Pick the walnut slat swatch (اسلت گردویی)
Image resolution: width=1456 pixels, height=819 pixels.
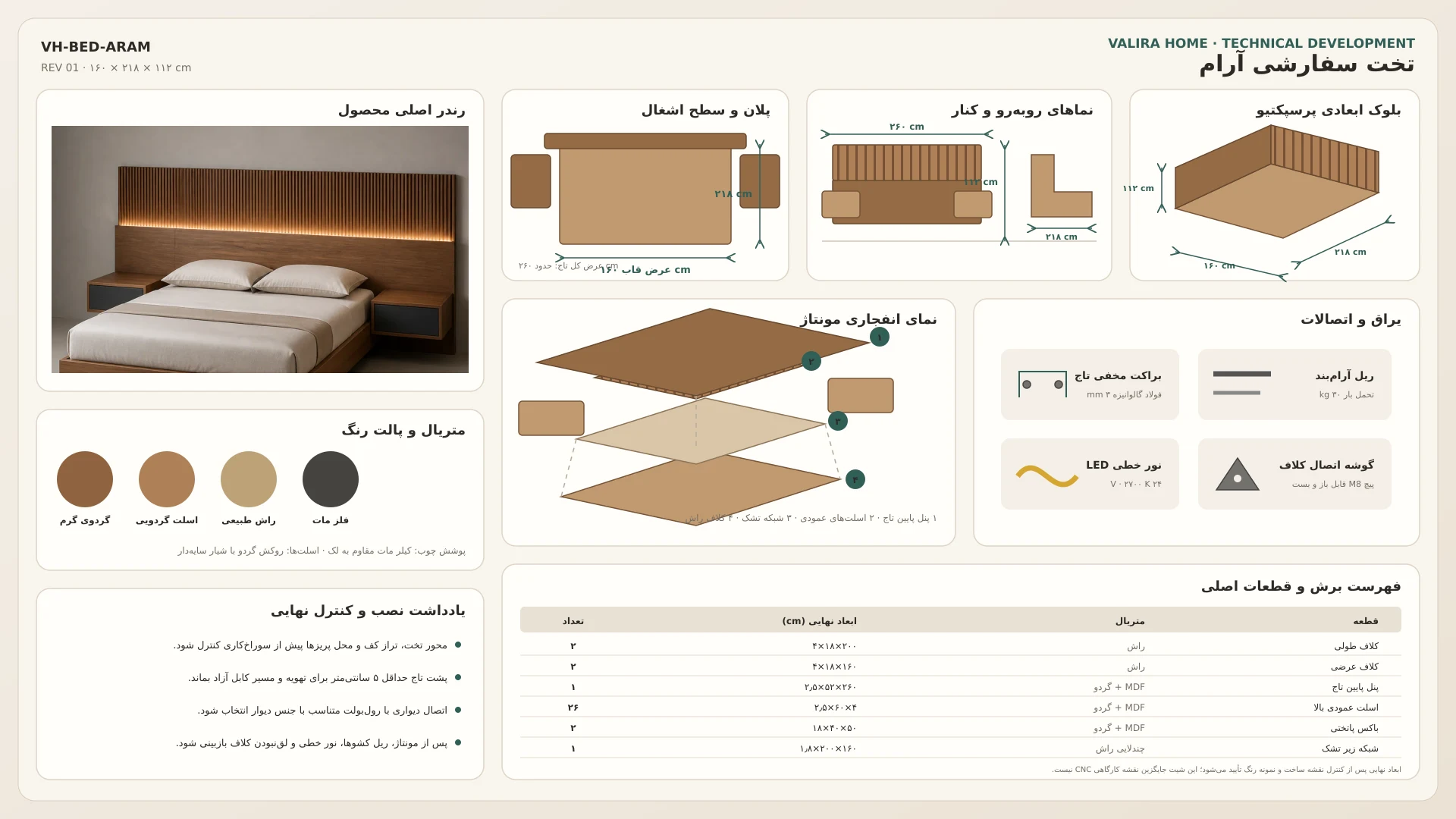click(x=167, y=479)
